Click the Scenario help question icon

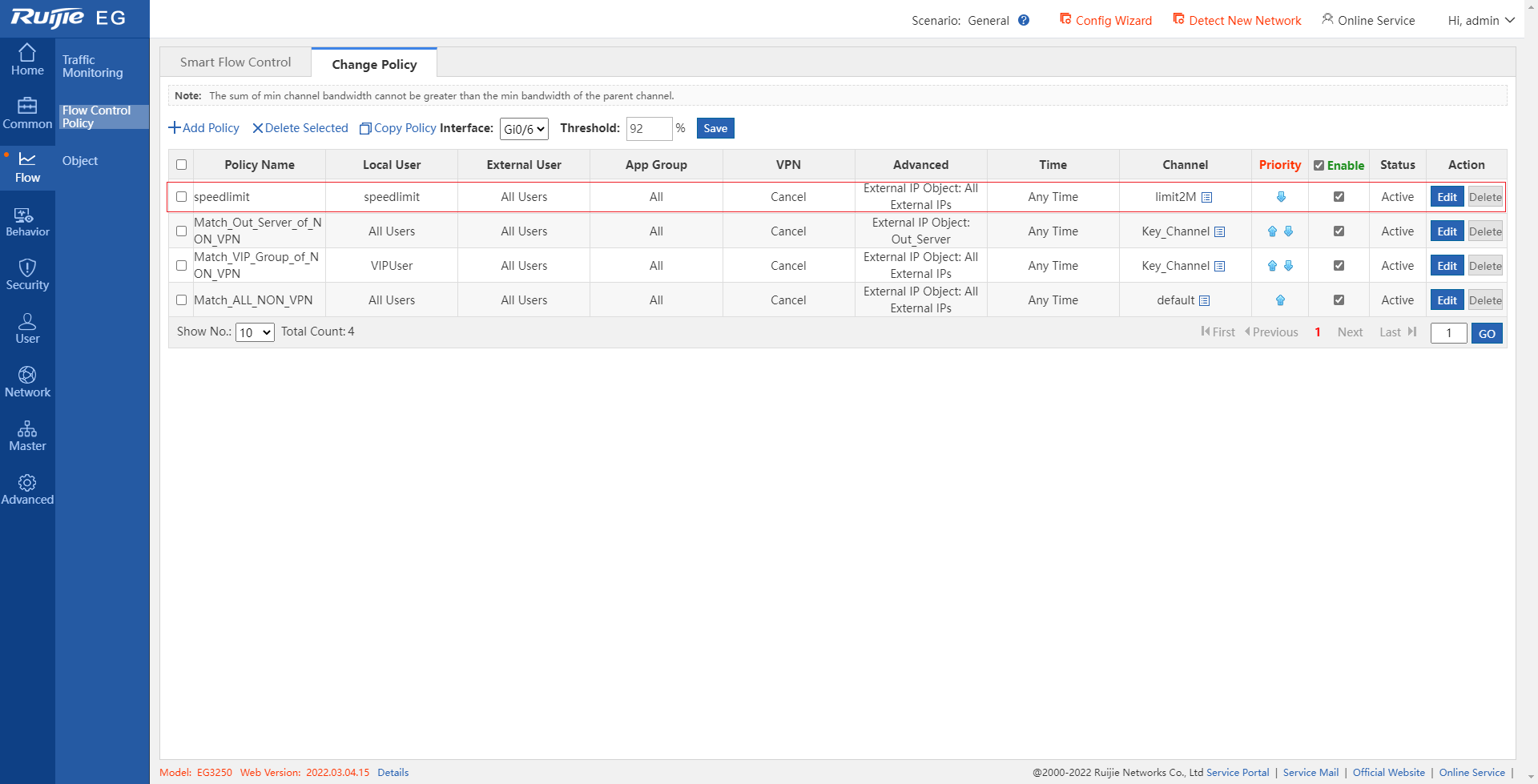[1024, 21]
